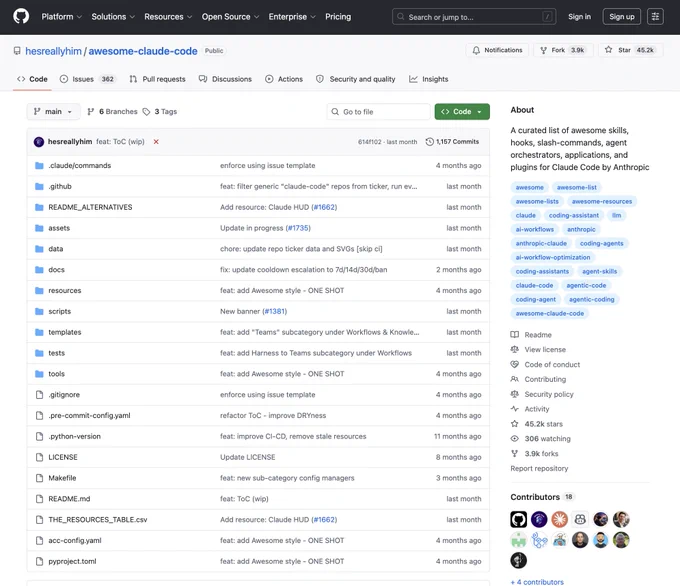
Task: Focus the Search or jump to field
Action: click(x=474, y=16)
